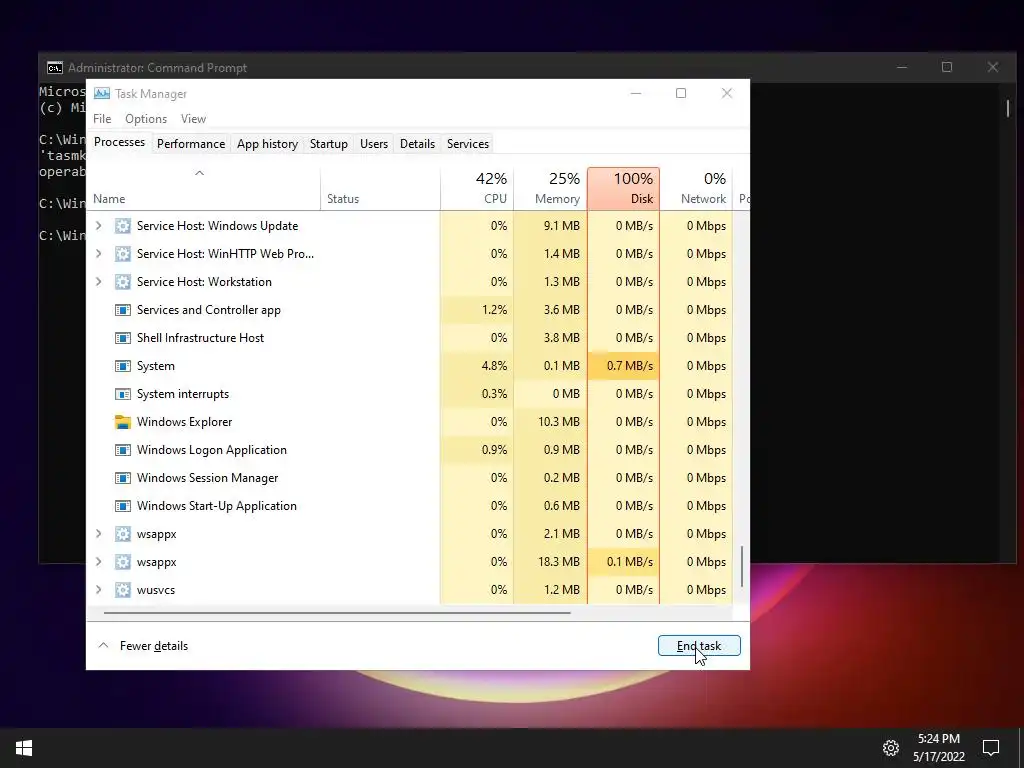1024x768 pixels.
Task: Switch to the Services tab
Action: point(468,144)
